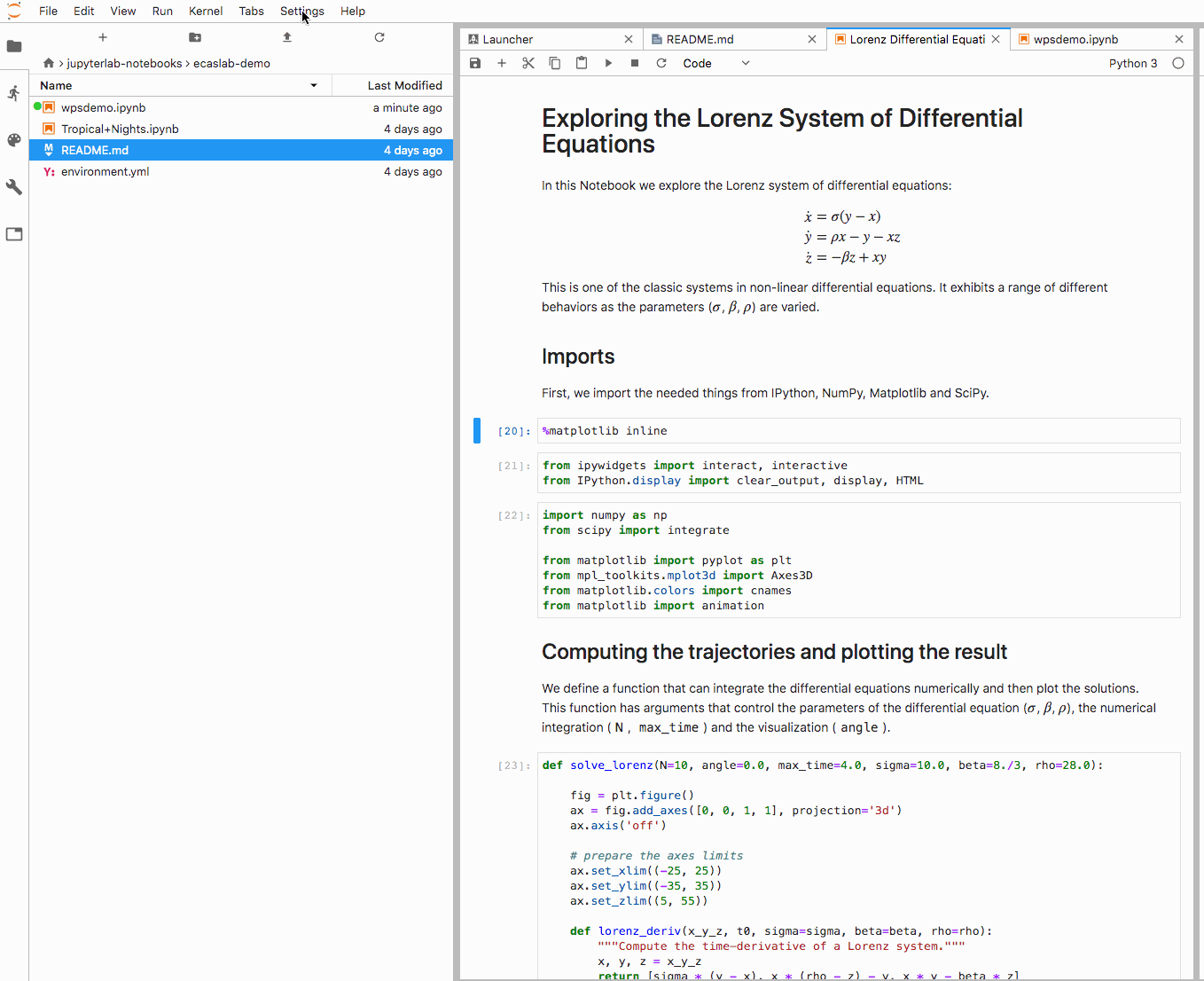Navigate to jupyterlab-notebooks breadcrumb
The height and width of the screenshot is (981, 1204).
[x=124, y=63]
